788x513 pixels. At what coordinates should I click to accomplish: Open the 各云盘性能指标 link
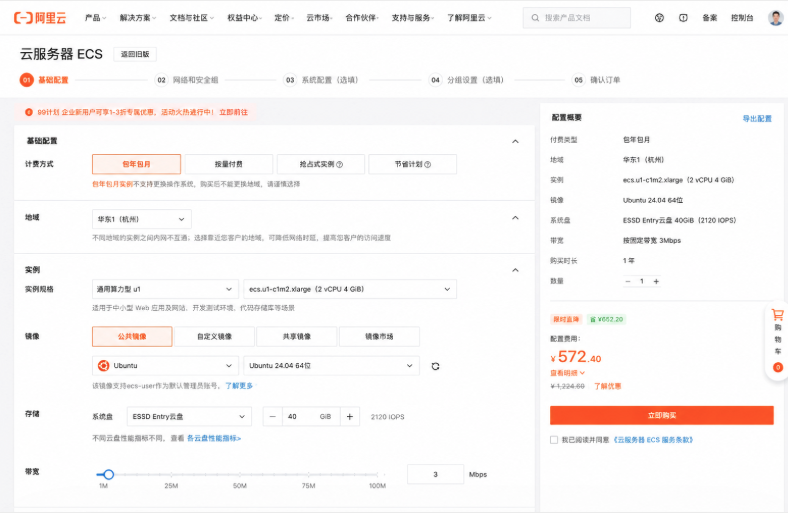click(x=214, y=439)
